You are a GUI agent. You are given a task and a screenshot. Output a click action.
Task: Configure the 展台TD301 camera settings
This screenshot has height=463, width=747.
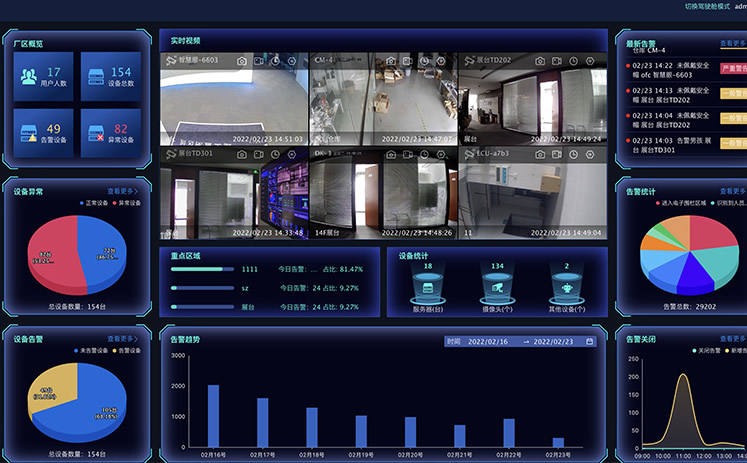point(292,154)
